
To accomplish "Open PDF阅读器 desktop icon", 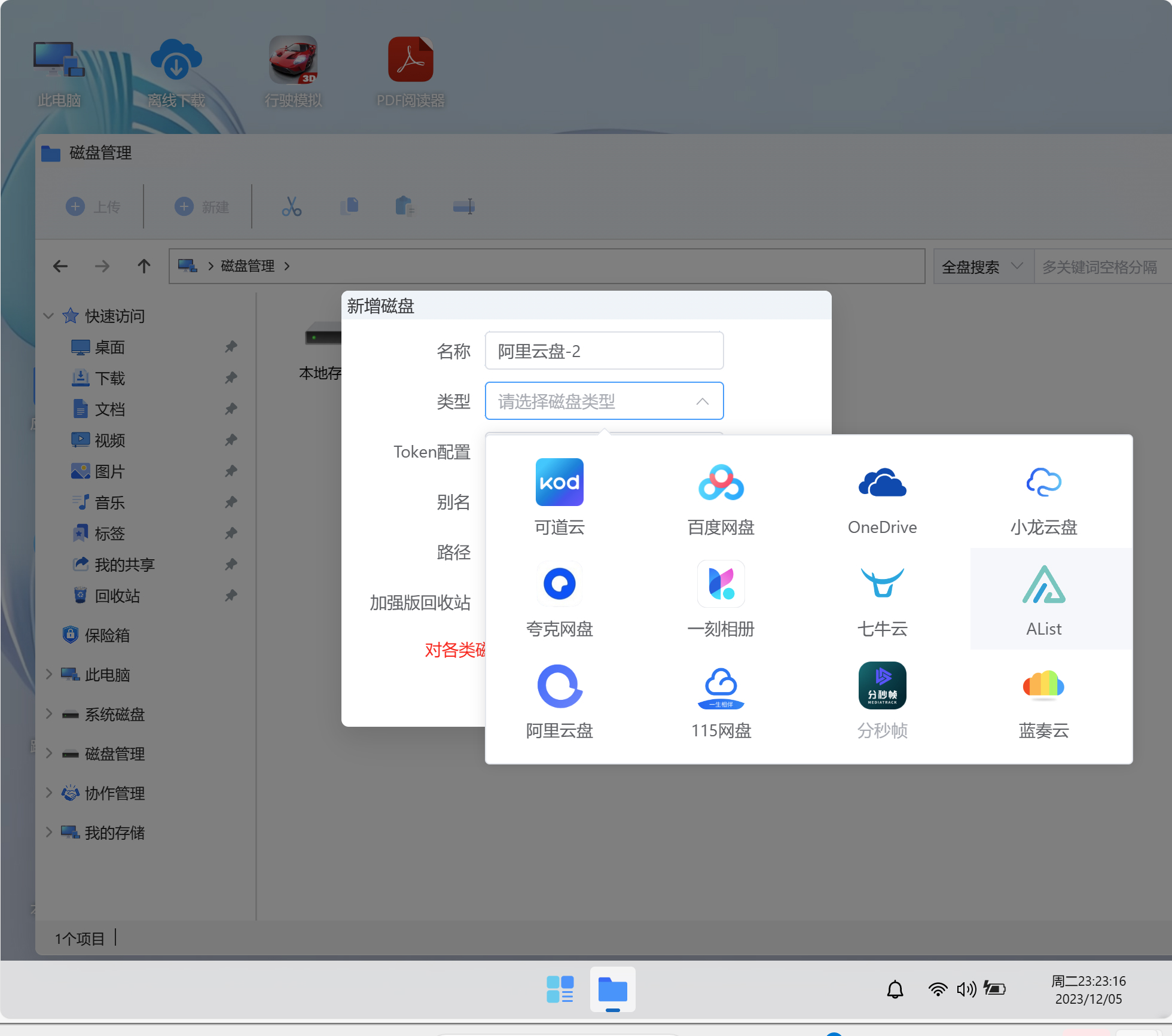I will pyautogui.click(x=410, y=73).
